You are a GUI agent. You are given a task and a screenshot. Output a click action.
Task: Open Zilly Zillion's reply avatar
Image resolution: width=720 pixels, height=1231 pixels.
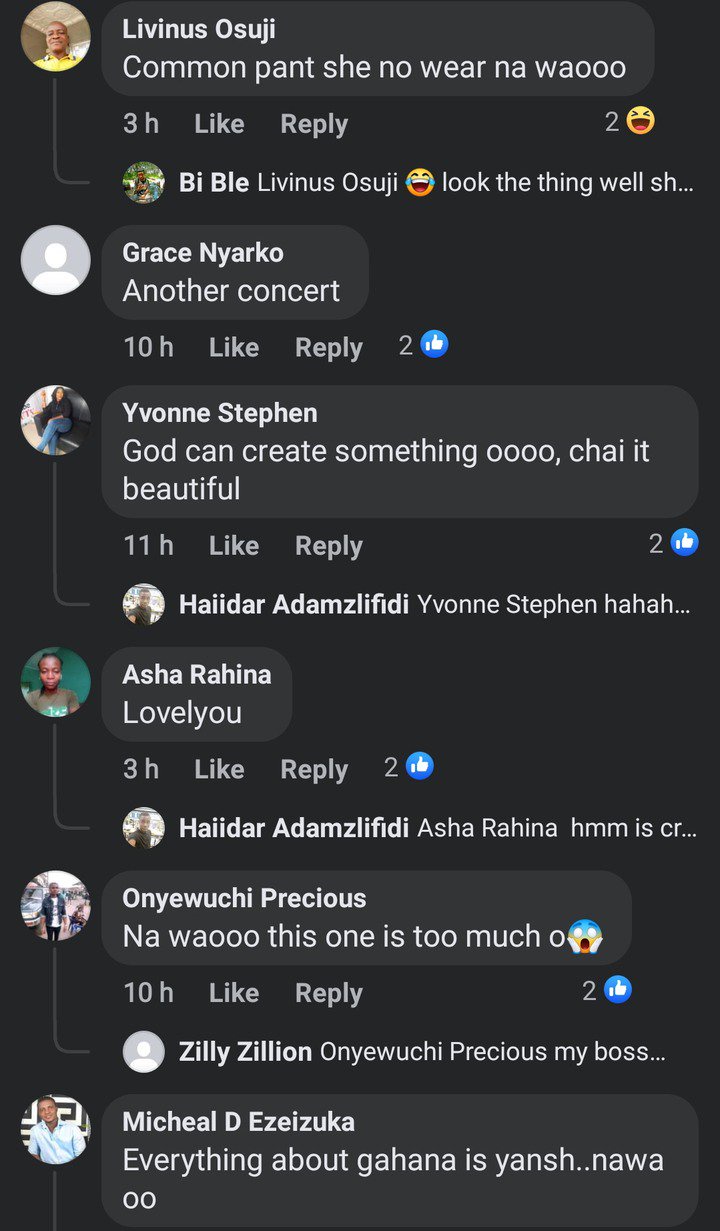tap(144, 1051)
